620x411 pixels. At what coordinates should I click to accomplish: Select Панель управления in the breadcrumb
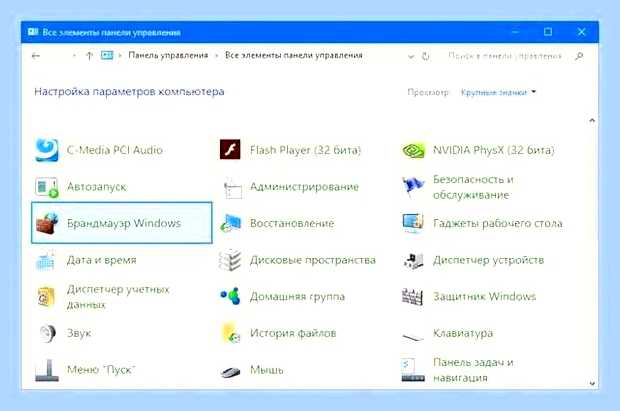pyautogui.click(x=168, y=55)
